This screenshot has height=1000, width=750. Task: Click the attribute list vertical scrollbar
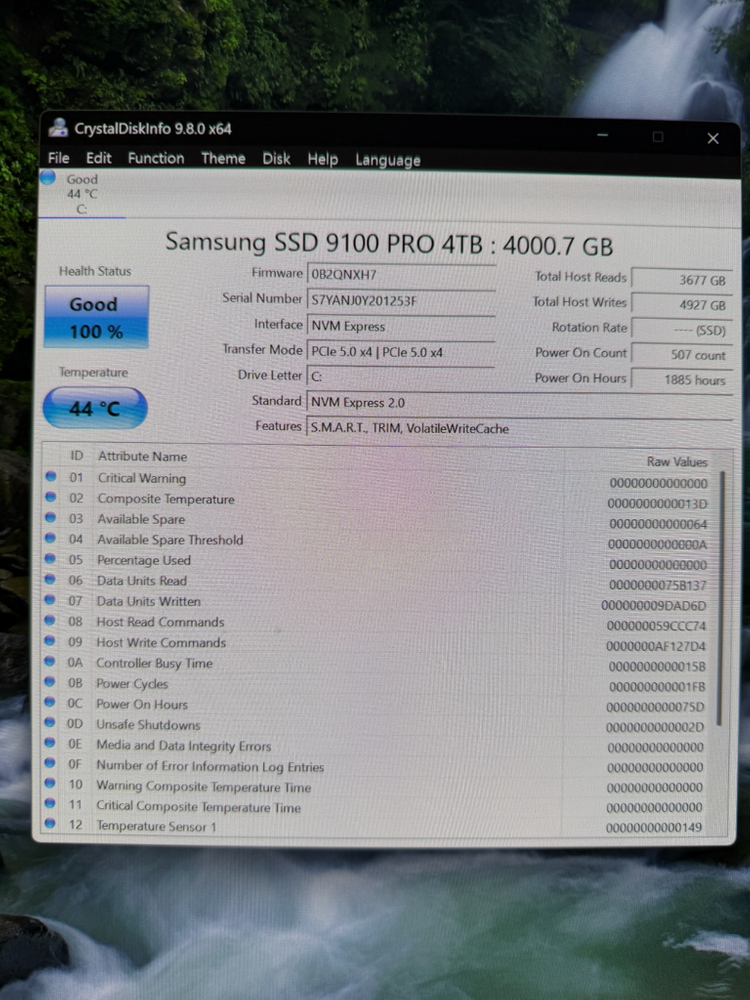pyautogui.click(x=721, y=598)
